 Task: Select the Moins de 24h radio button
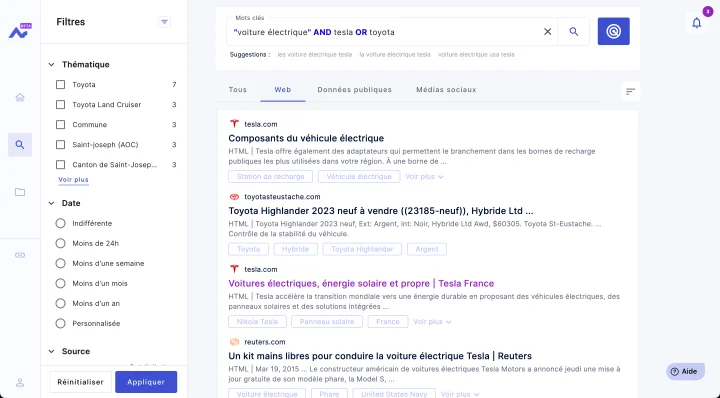[x=60, y=243]
